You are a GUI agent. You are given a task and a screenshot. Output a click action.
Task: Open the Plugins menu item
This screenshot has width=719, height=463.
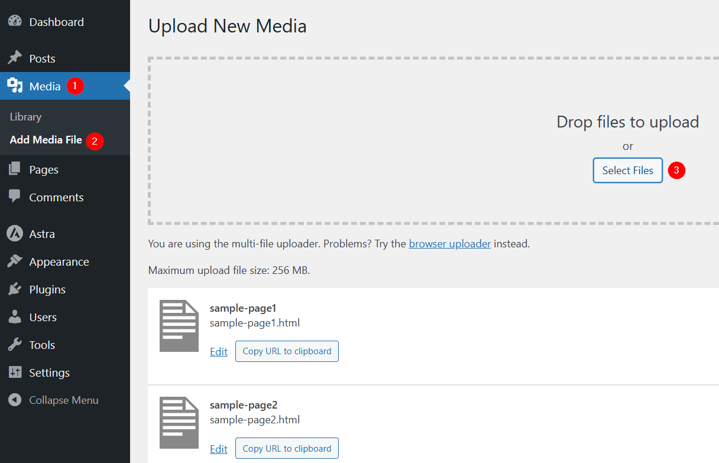click(x=65, y=289)
